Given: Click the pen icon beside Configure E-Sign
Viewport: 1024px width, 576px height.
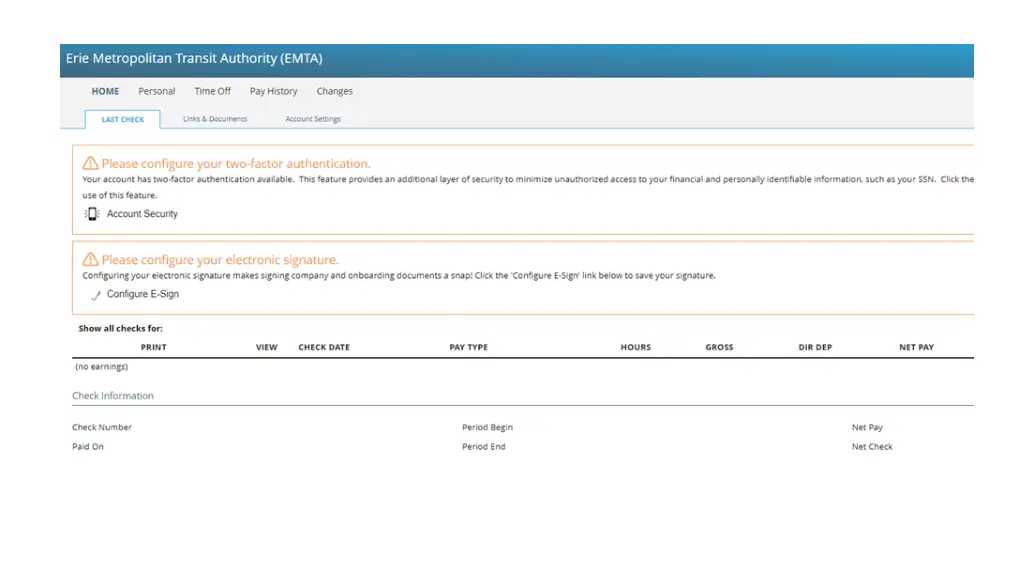Looking at the screenshot, I should (96, 295).
